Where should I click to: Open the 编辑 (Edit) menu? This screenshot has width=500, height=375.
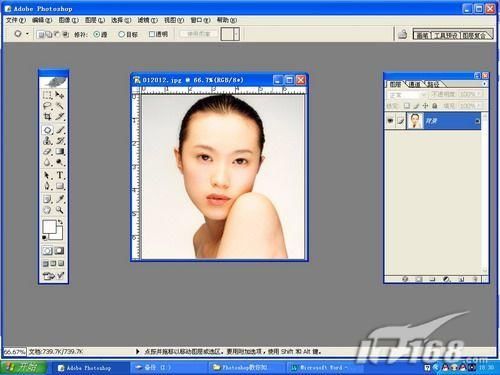(42, 20)
